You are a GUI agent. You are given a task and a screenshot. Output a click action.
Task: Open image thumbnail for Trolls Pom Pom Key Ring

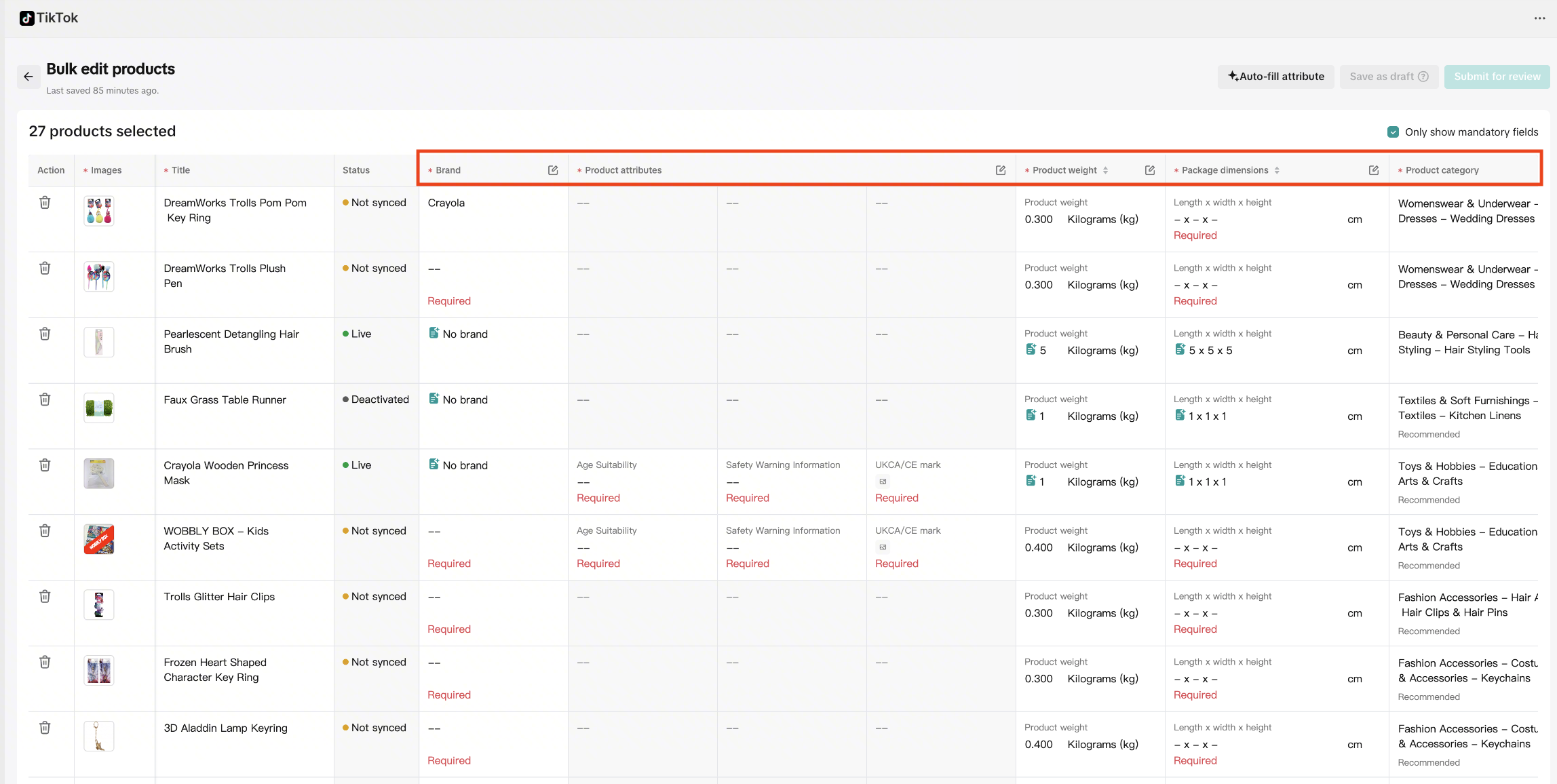pos(99,212)
